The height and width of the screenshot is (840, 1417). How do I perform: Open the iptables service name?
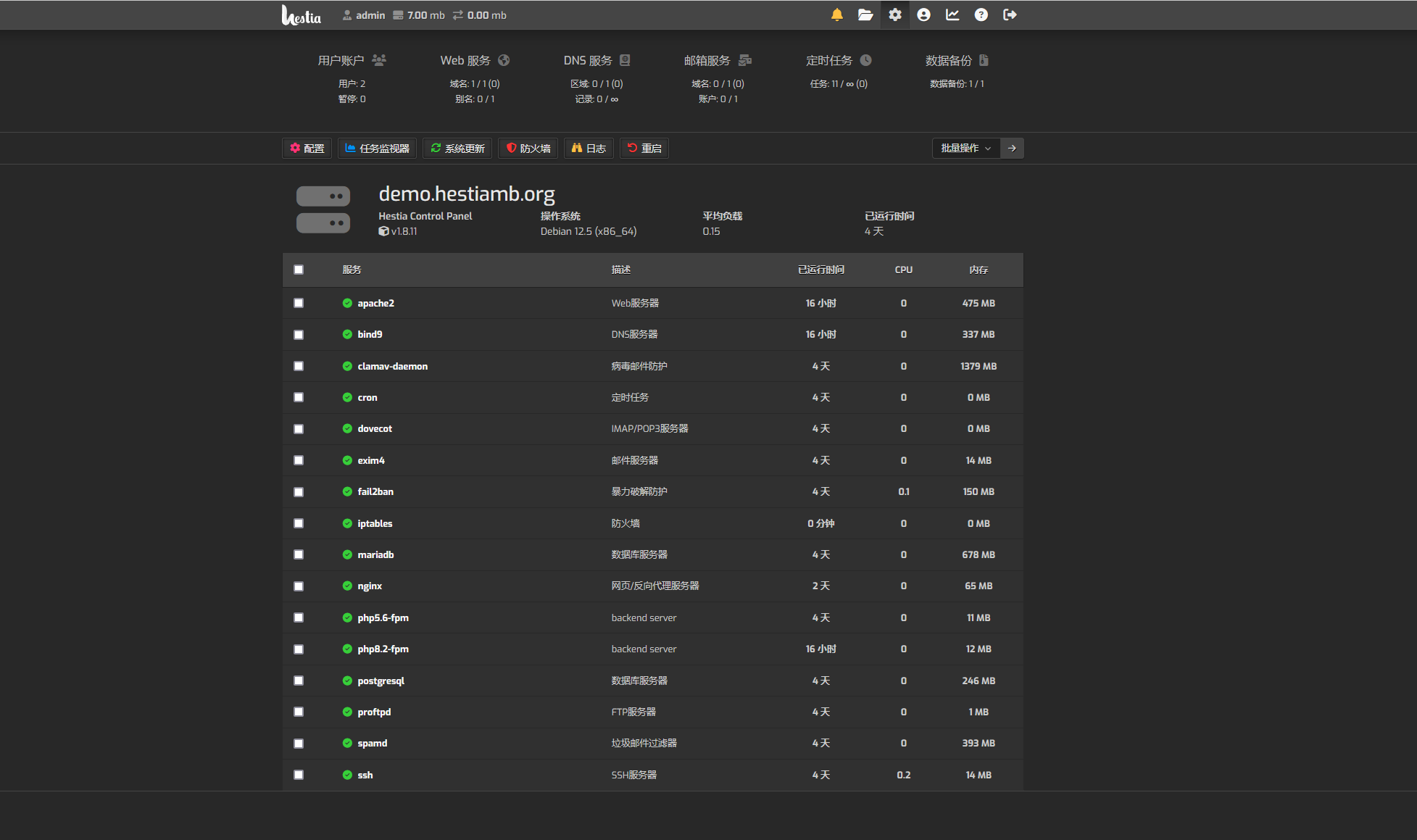click(375, 523)
